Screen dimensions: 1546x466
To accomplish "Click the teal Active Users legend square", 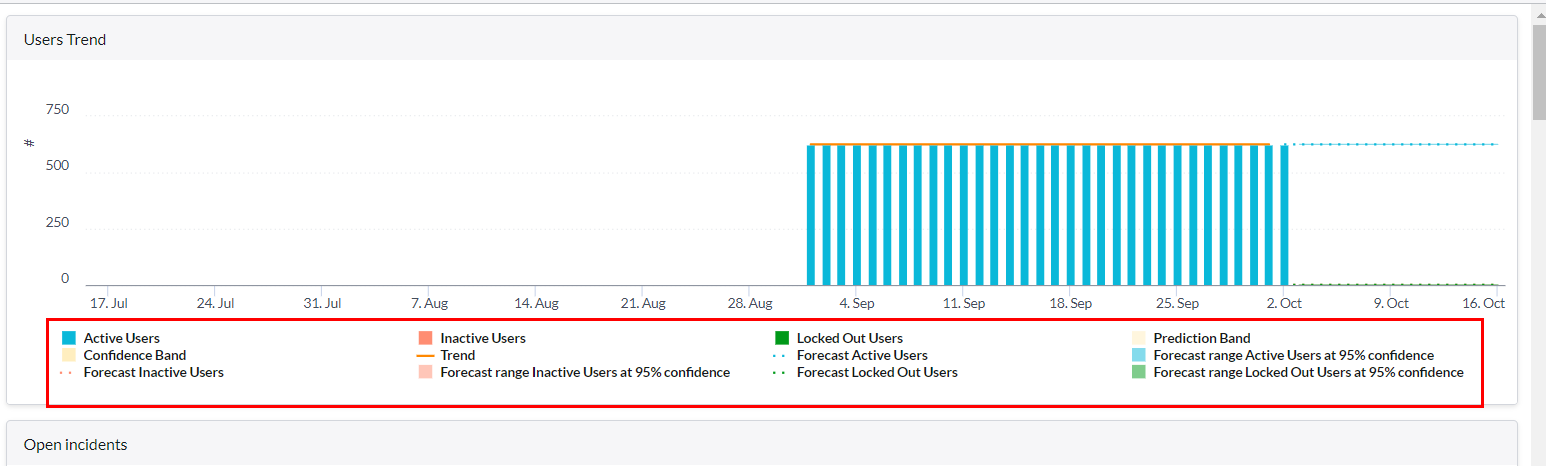I will [x=68, y=338].
